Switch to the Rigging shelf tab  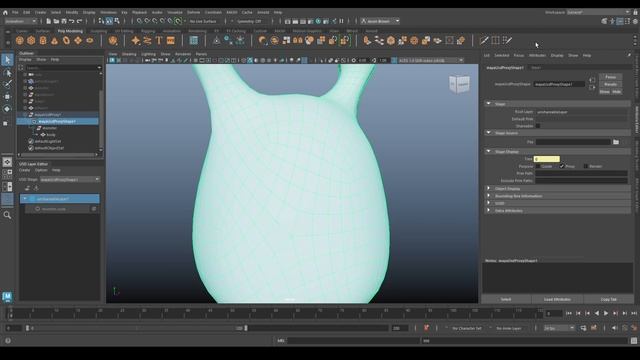(148, 31)
